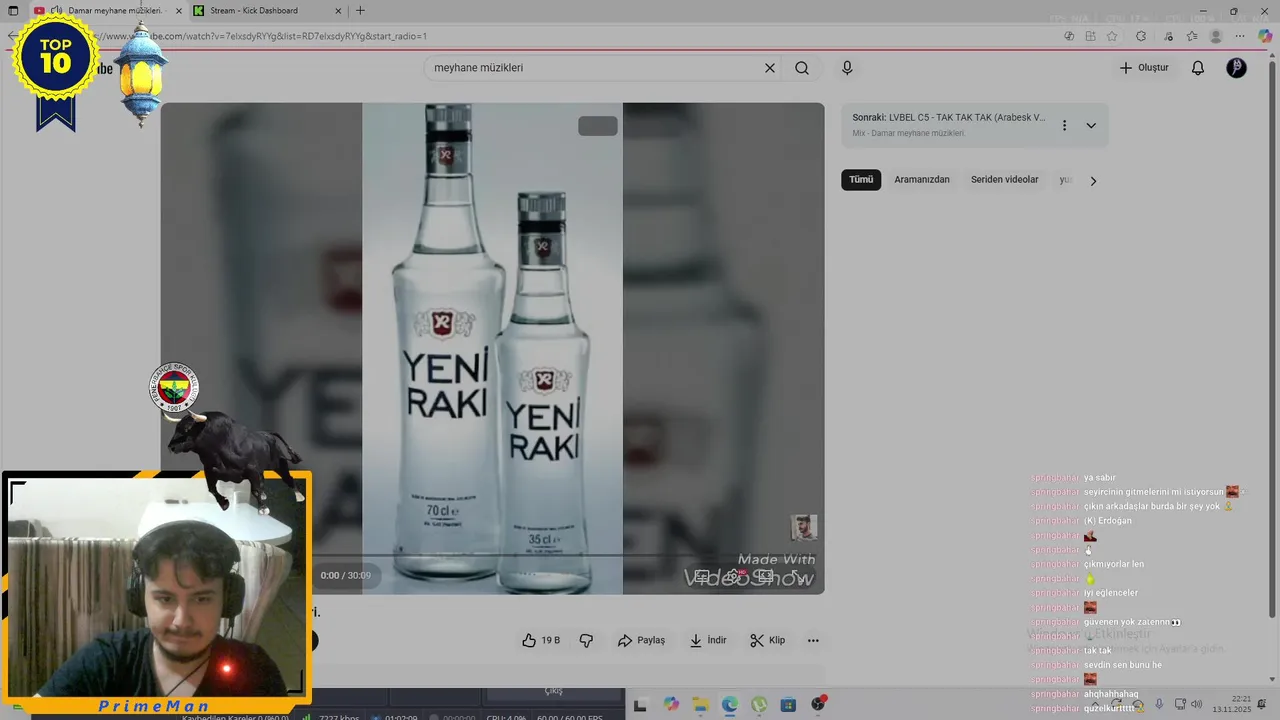This screenshot has width=1280, height=720.
Task: Close the Damar meyhane müzikleri tab
Action: [x=179, y=11]
